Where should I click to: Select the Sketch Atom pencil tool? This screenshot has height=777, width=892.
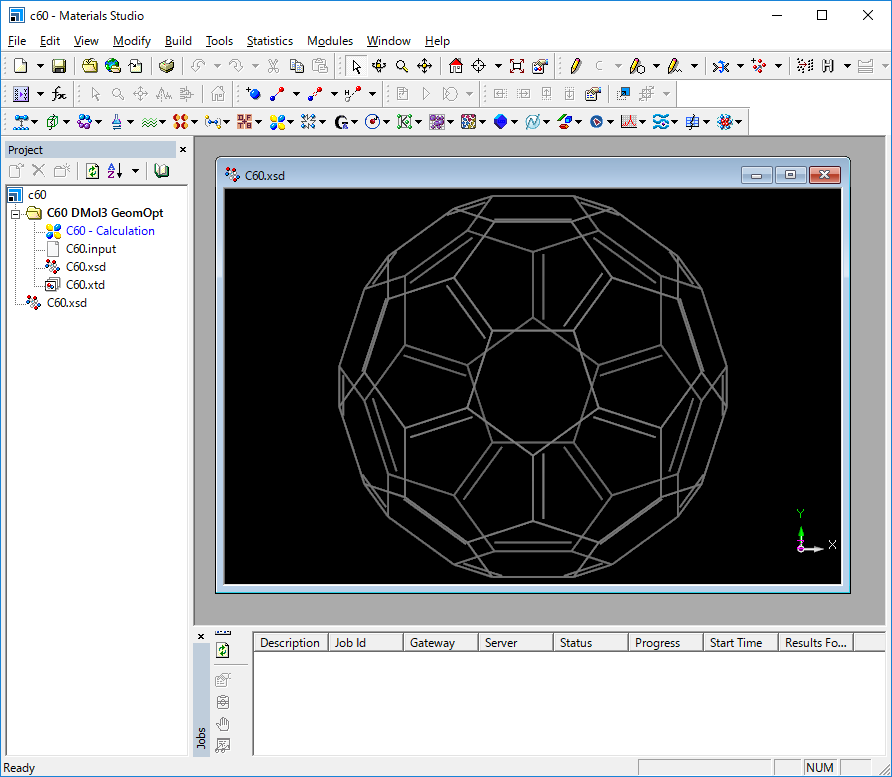click(575, 66)
